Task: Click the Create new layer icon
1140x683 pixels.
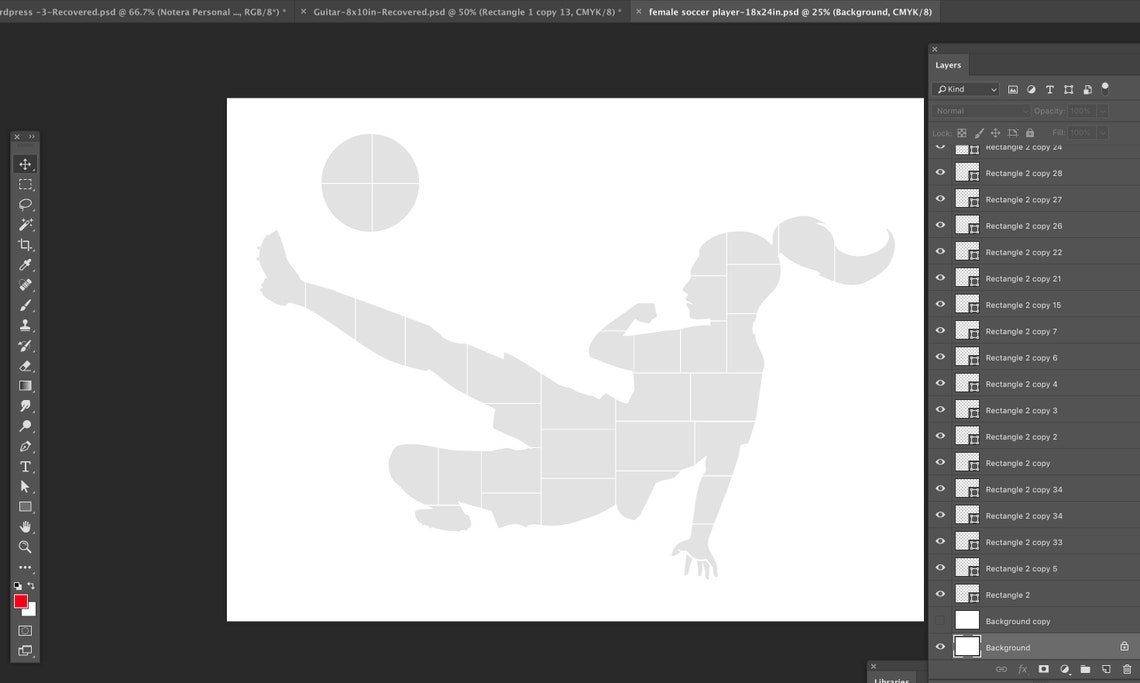Action: click(1105, 668)
